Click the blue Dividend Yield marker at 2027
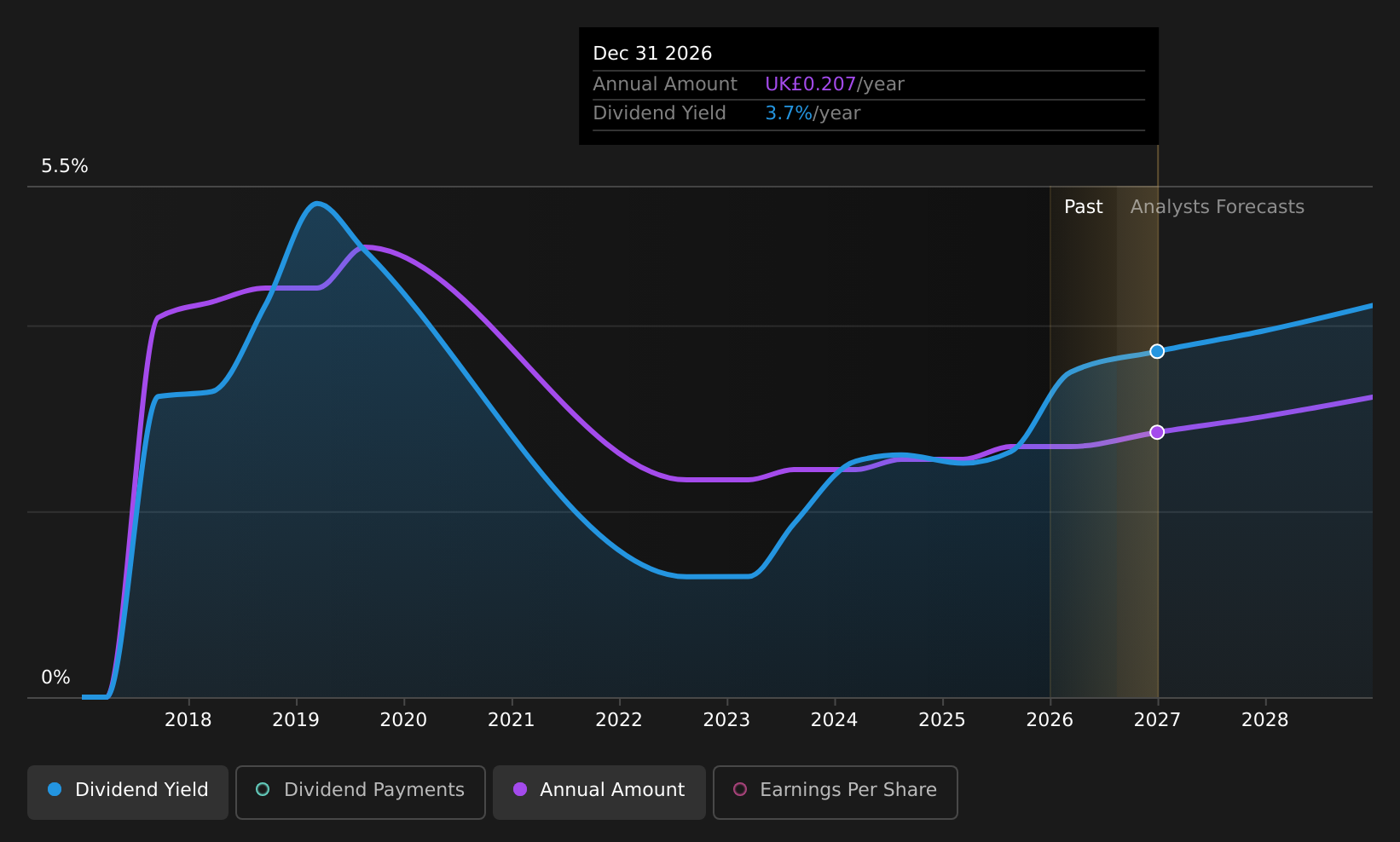This screenshot has width=1400, height=842. pyautogui.click(x=1157, y=351)
